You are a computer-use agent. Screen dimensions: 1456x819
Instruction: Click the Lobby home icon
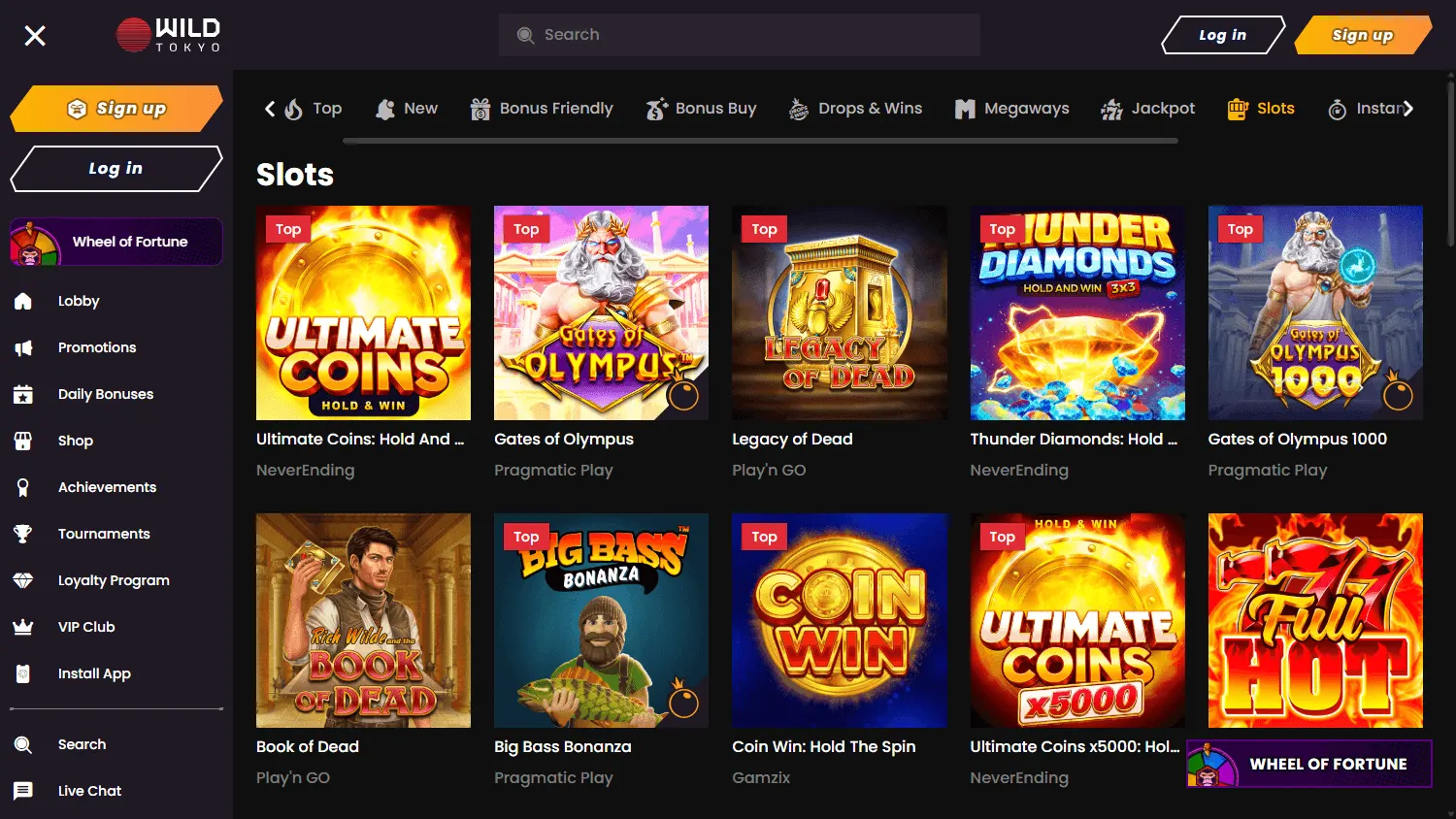pos(23,301)
